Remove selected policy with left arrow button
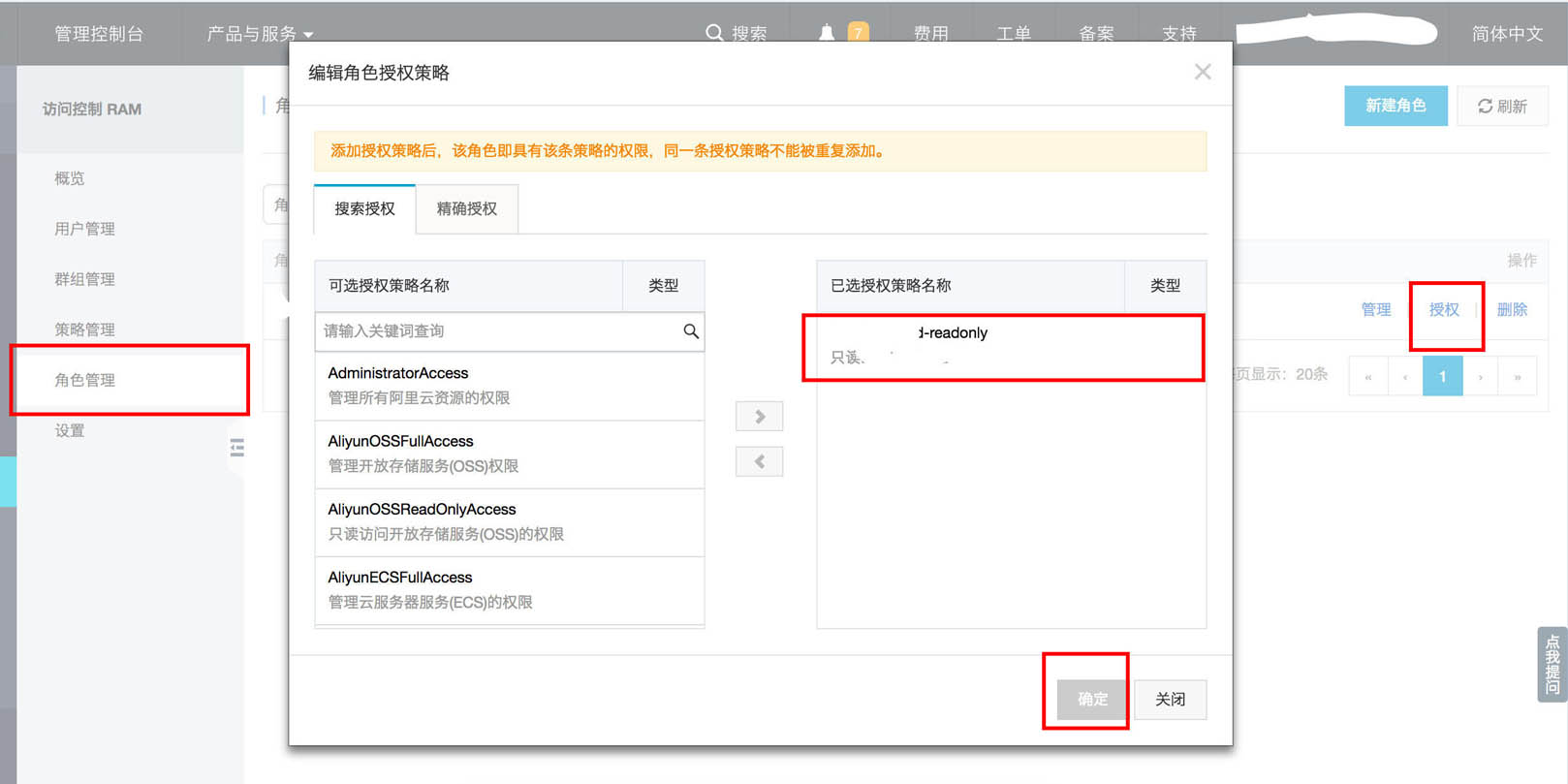The image size is (1568, 784). (760, 462)
